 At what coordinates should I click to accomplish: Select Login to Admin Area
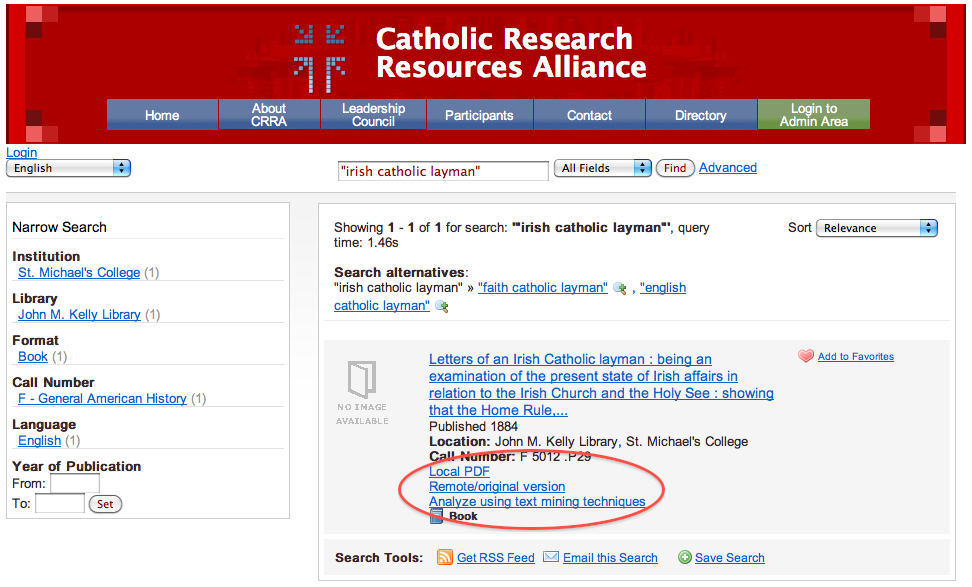point(813,115)
